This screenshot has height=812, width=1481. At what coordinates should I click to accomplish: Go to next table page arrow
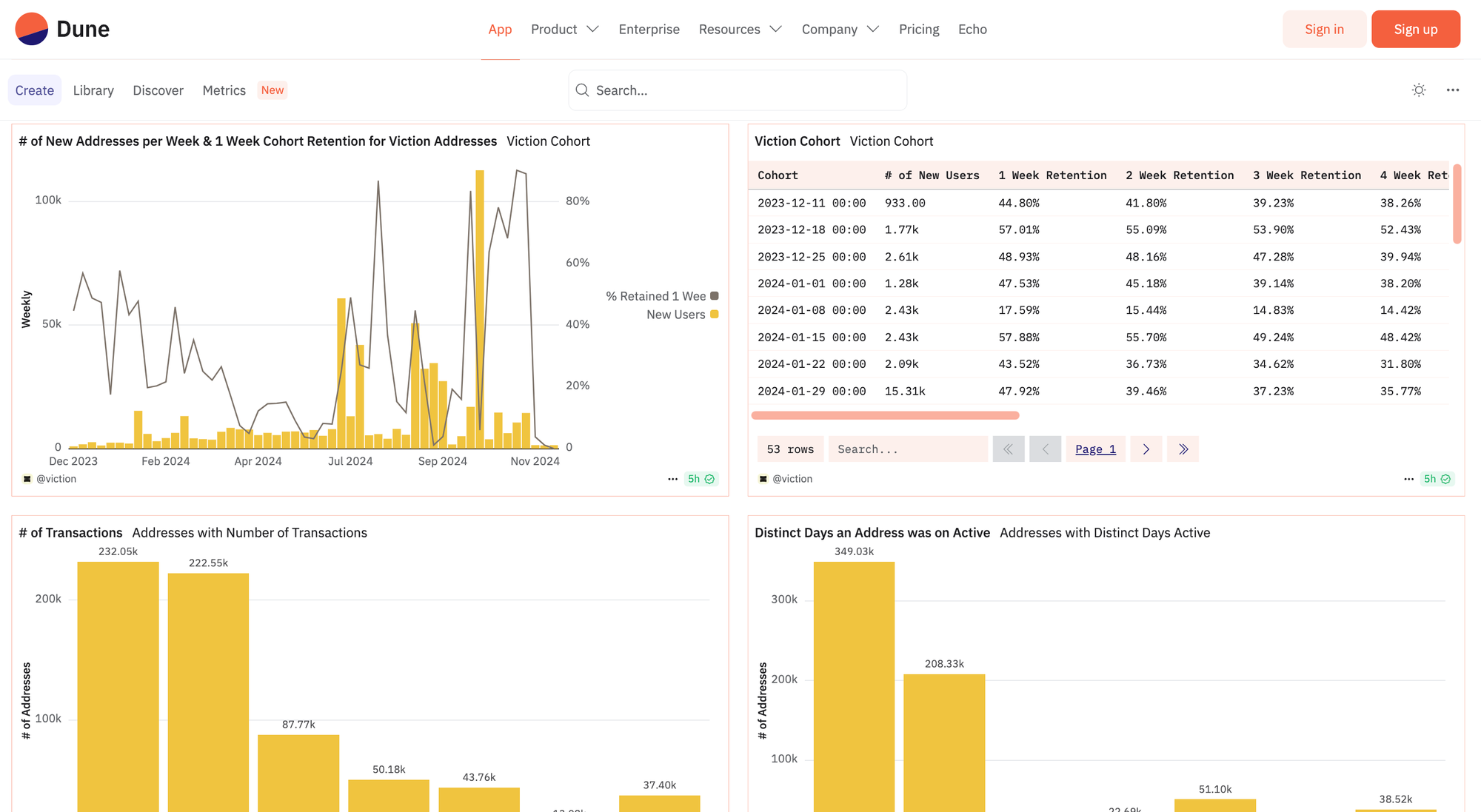pos(1146,449)
